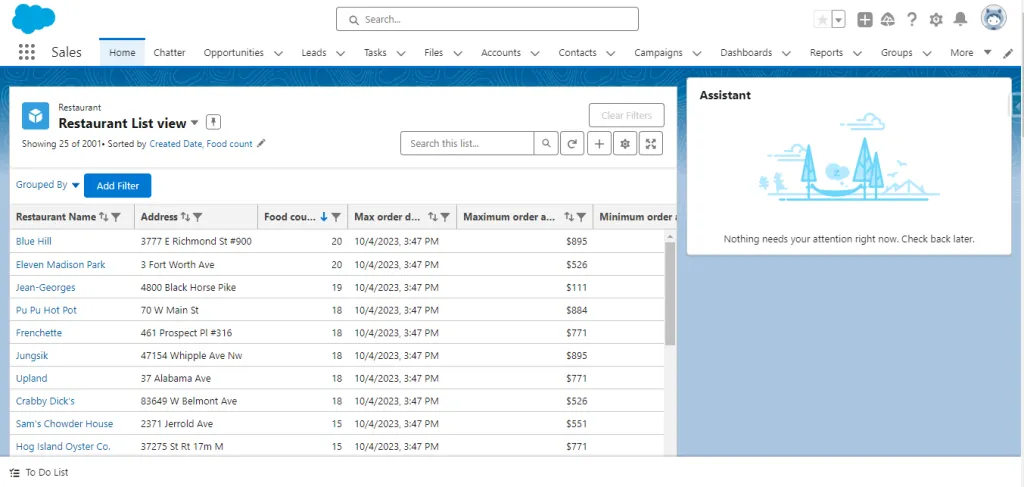Expand the Files tab chevron

(457, 54)
